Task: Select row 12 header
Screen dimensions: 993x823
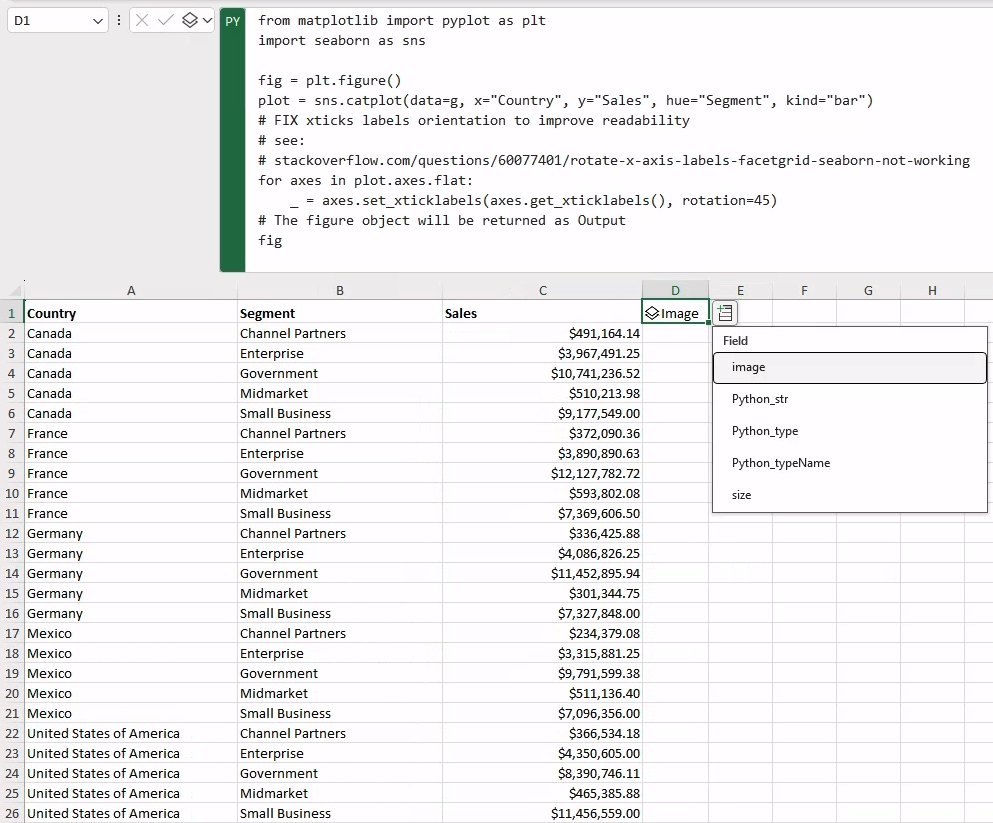Action: [x=12, y=534]
